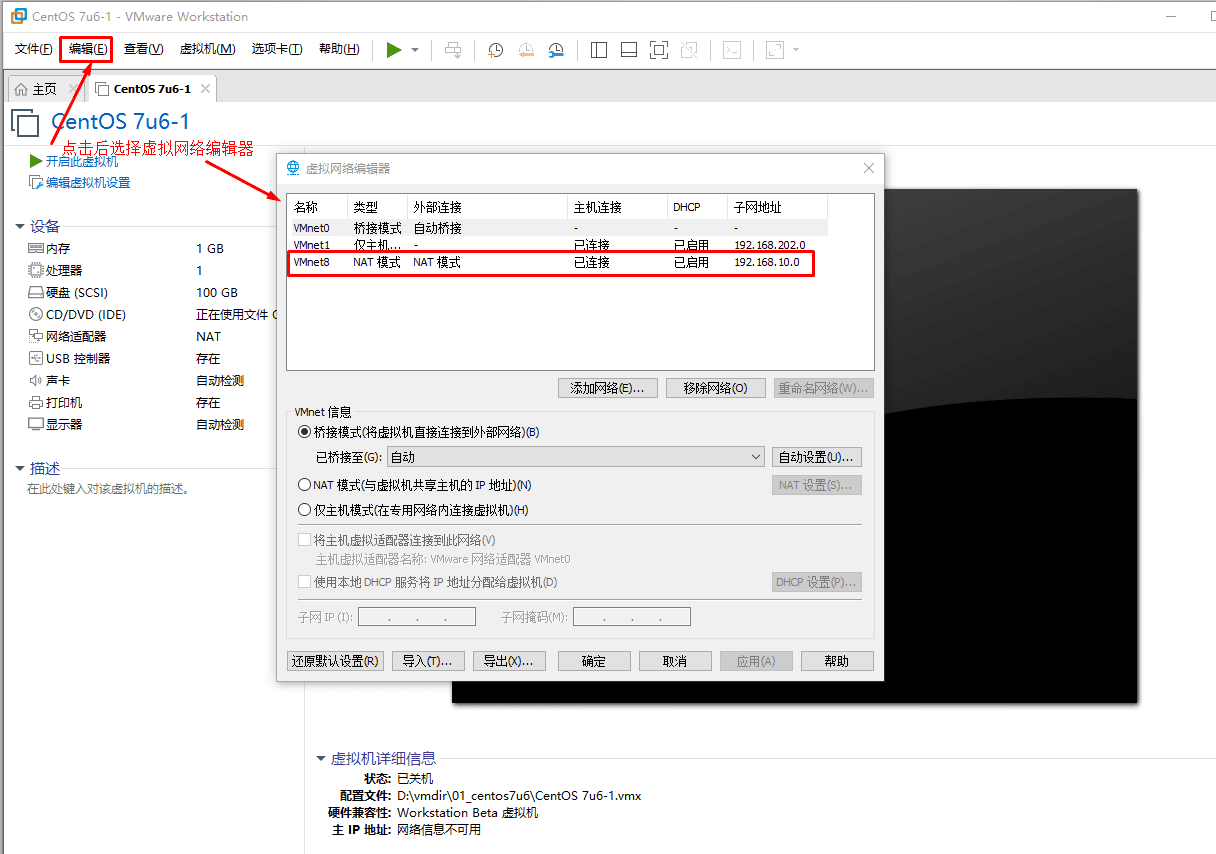Select the 仅主机模式 radio button
Image resolution: width=1216 pixels, height=854 pixels.
tap(305, 510)
